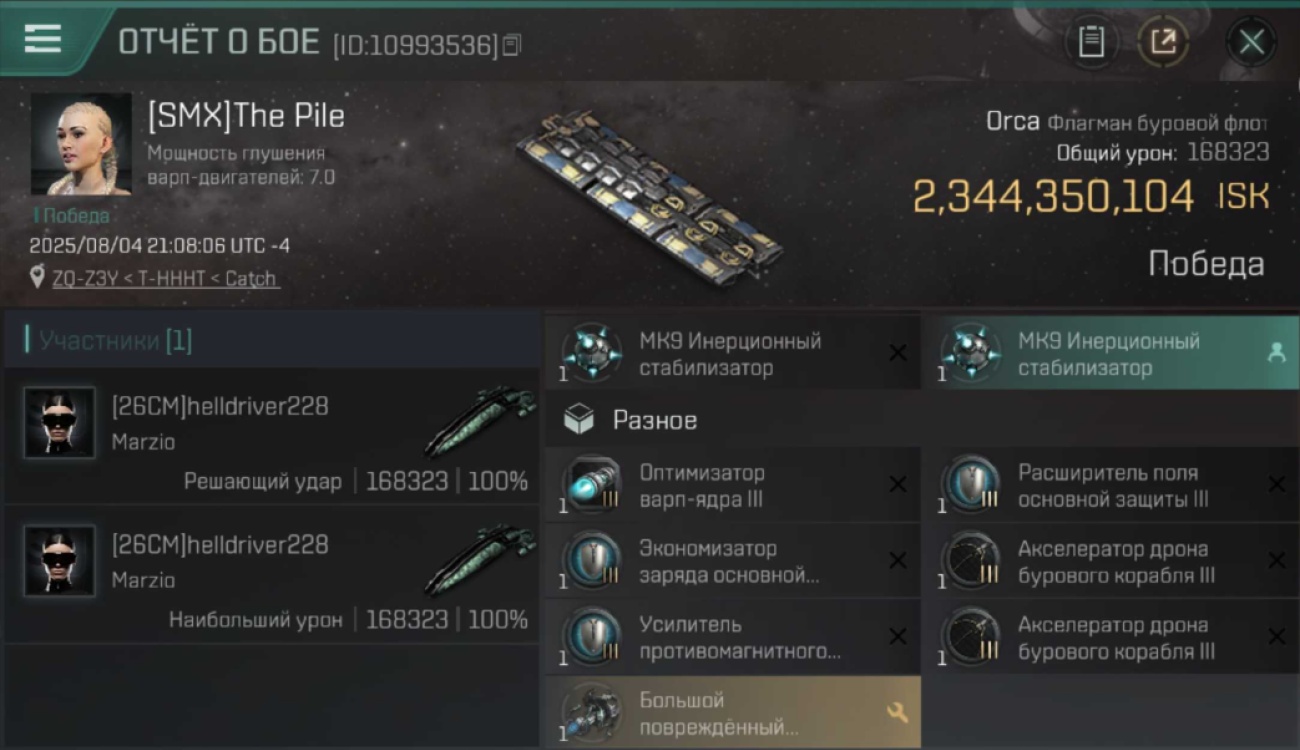Select first Акселератор дрона бурового корабля III
1300x750 pixels.
coord(1110,561)
